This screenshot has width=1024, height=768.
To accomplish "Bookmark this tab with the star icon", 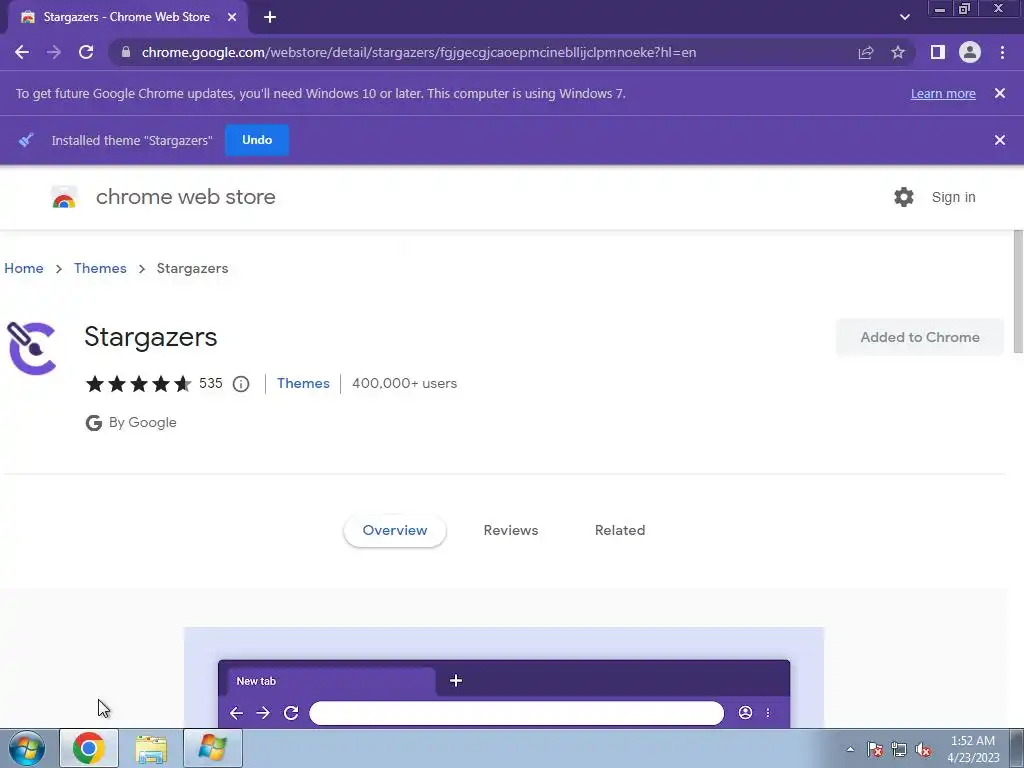I will click(898, 52).
